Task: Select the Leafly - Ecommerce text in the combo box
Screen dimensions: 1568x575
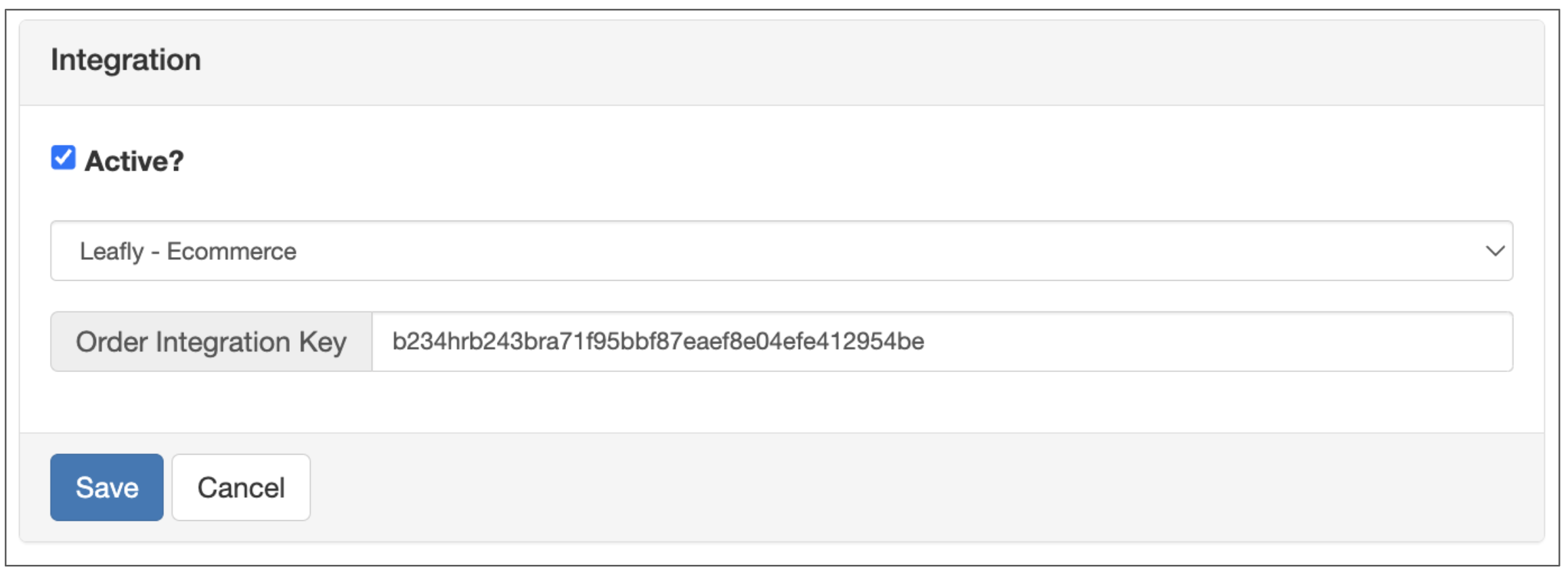Action: pos(188,252)
